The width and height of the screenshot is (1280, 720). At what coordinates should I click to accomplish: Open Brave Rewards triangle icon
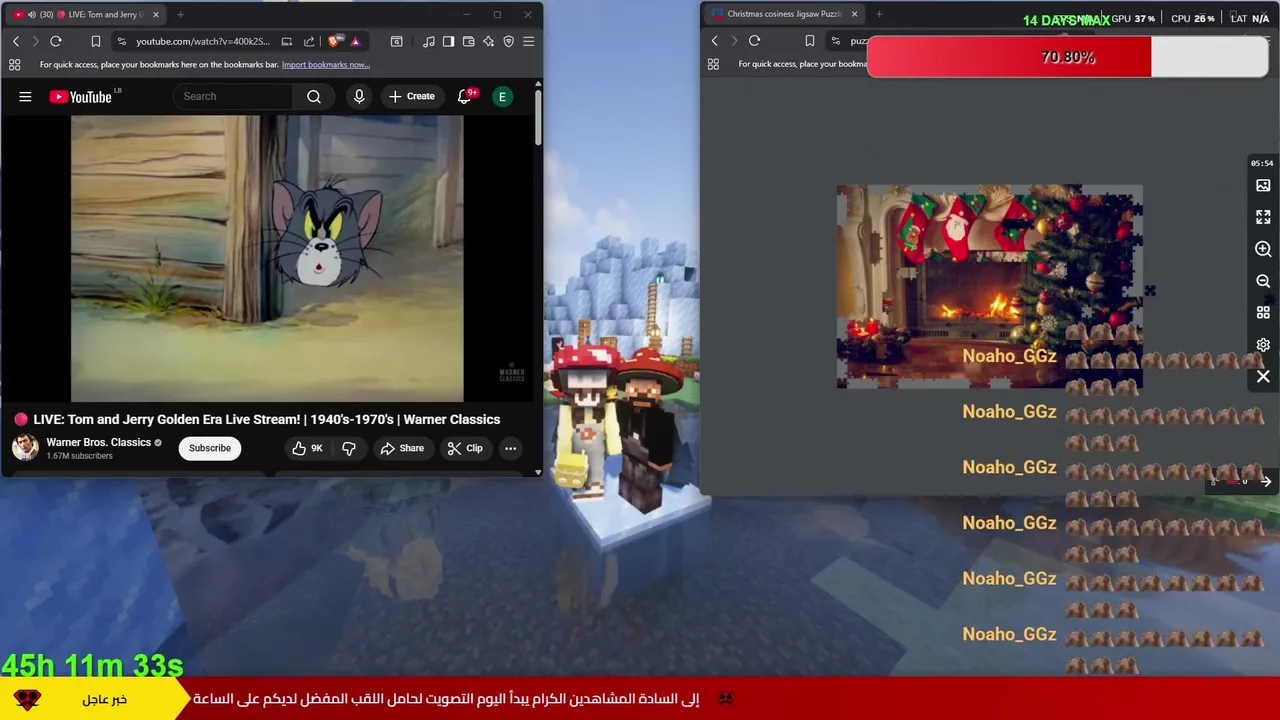pos(355,41)
